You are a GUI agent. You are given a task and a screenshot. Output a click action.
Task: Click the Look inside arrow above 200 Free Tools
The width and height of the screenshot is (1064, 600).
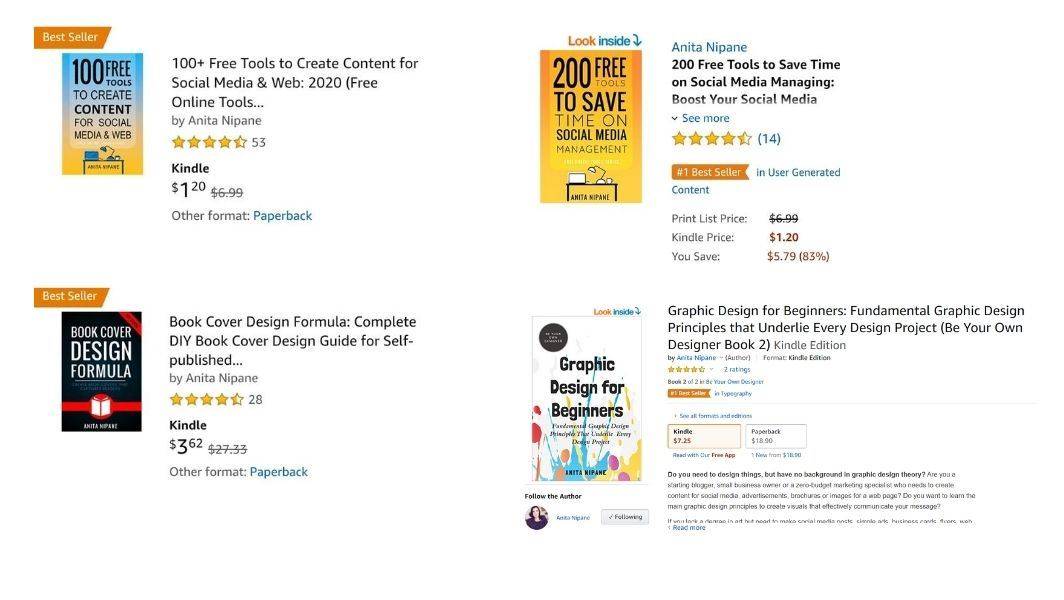637,41
